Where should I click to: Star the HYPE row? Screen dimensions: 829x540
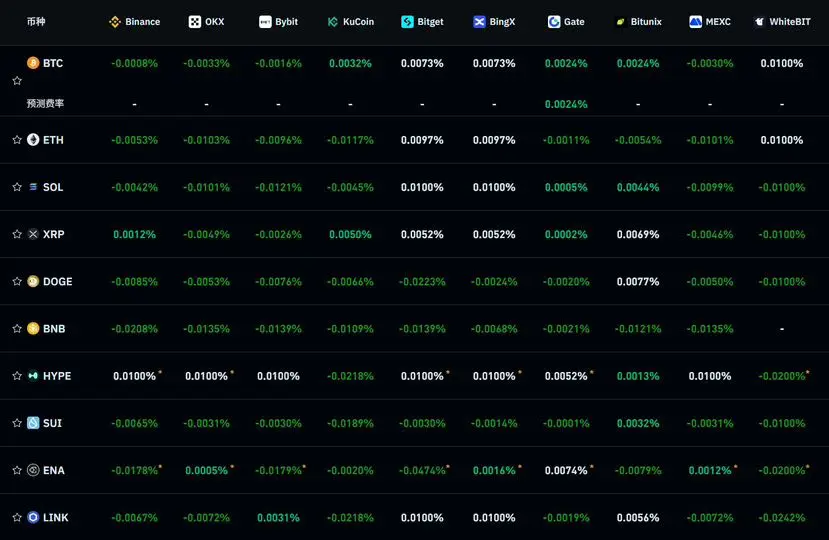(x=17, y=376)
